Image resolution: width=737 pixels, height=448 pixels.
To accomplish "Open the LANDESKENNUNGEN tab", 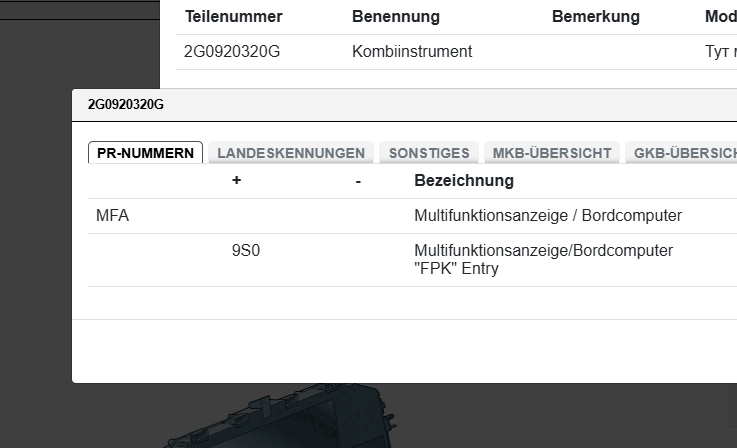I will tap(291, 153).
